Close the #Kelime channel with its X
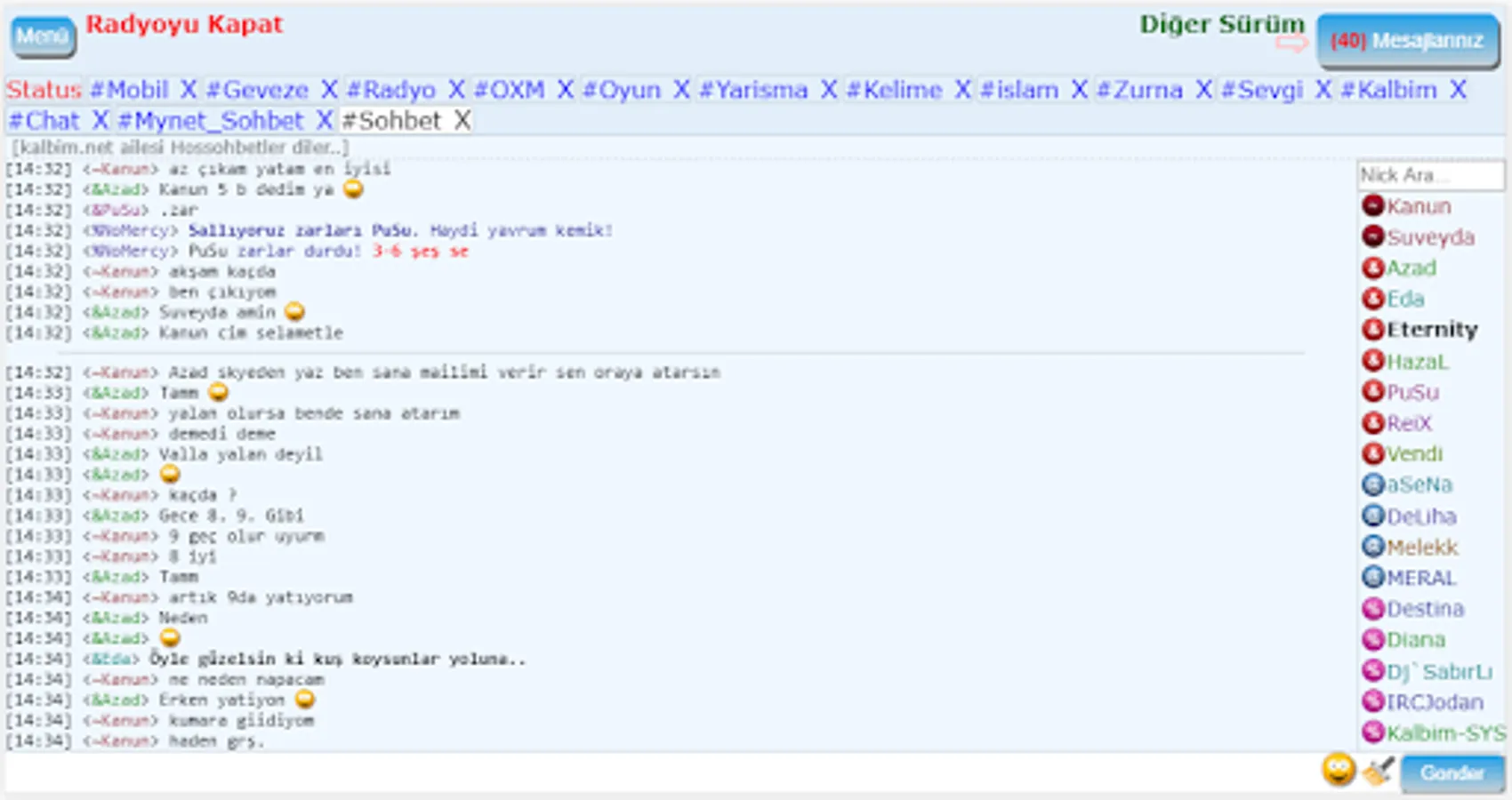The height and width of the screenshot is (800, 1512). pyautogui.click(x=962, y=90)
